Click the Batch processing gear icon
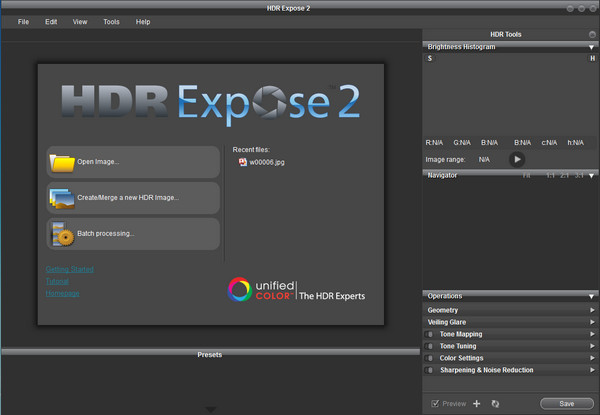The height and width of the screenshot is (415, 600). tap(62, 234)
